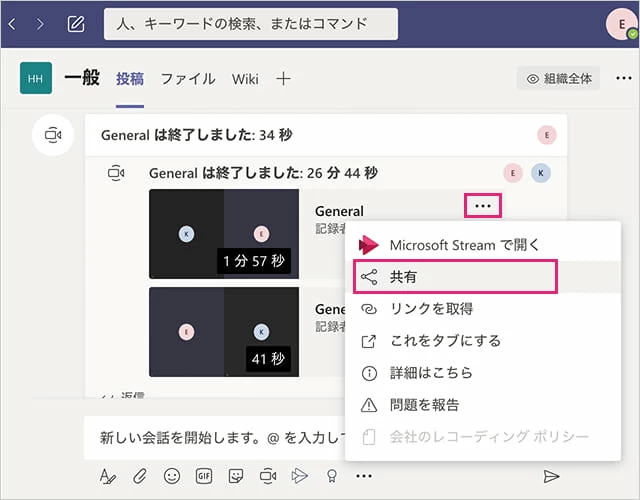Screen dimensions: 640x500
Task: Attach a file with paperclip icon
Action: 140,476
